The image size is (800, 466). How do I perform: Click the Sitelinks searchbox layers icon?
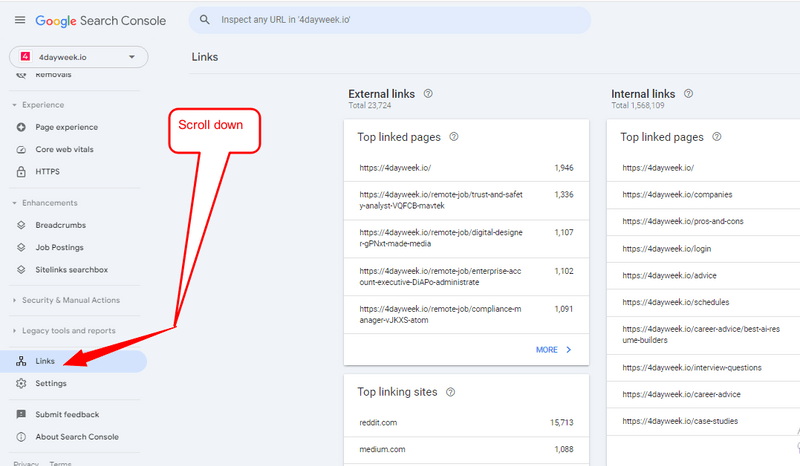[x=21, y=269]
